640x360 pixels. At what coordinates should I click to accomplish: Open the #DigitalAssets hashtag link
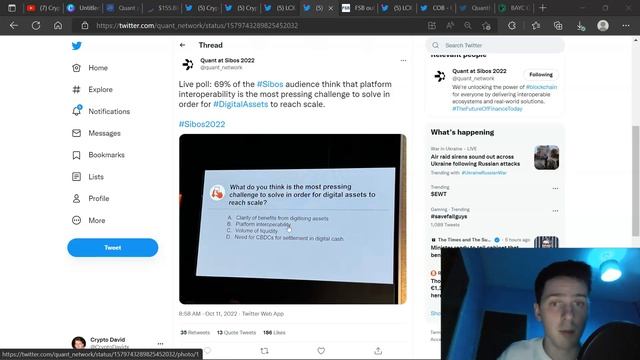[241, 104]
